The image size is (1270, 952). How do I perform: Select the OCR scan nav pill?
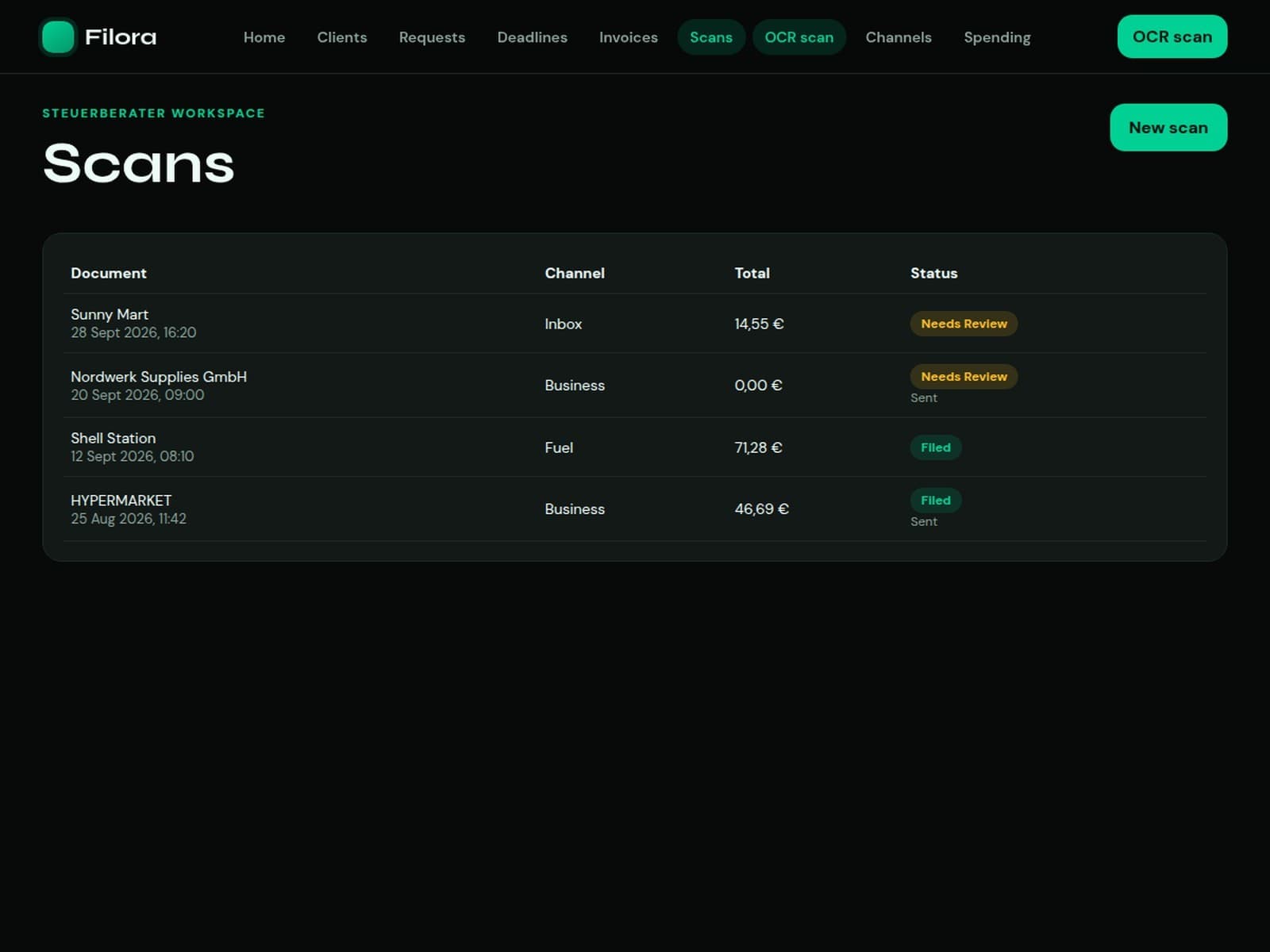tap(799, 37)
